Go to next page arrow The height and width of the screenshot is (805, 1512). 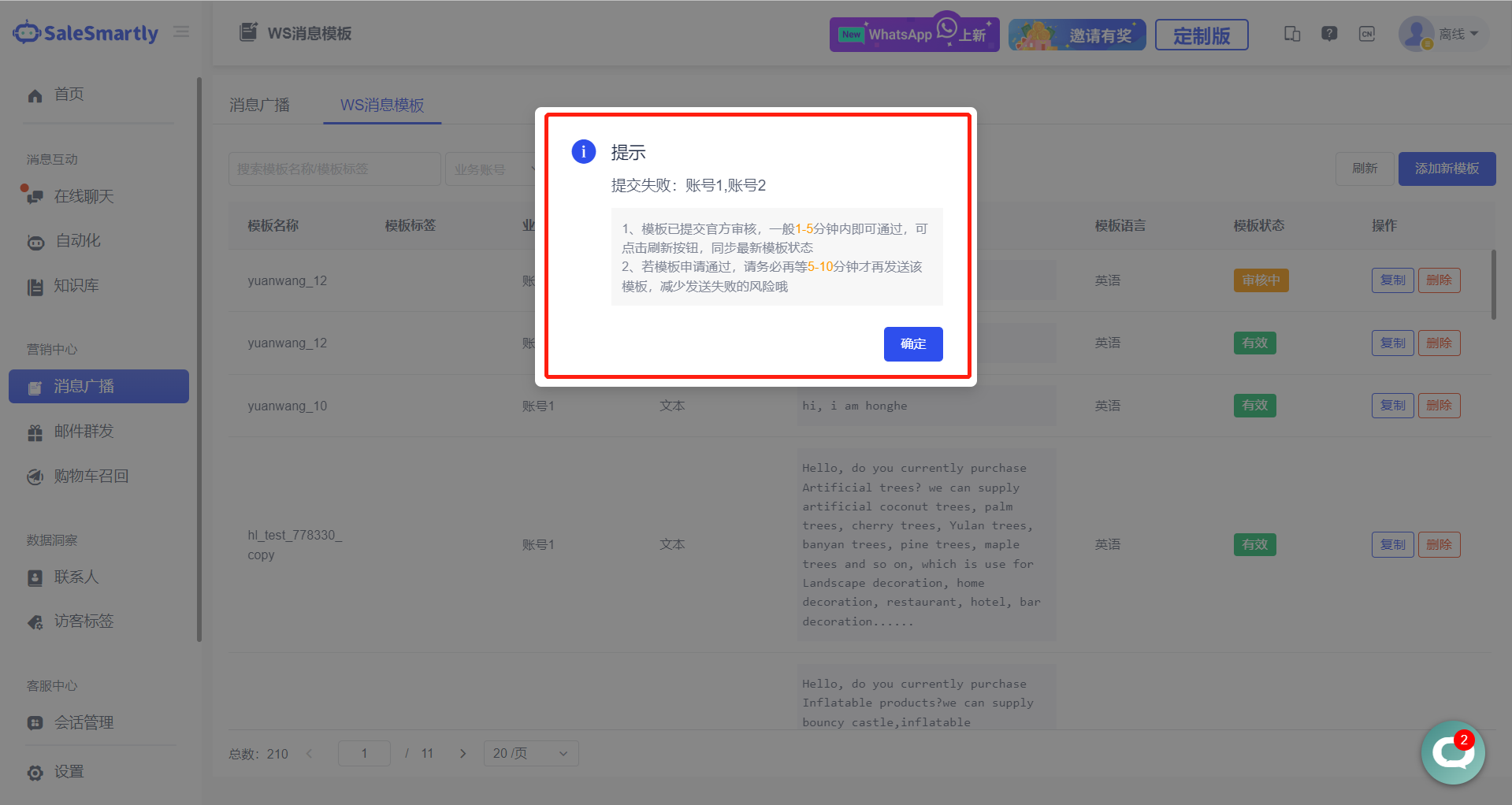pos(463,754)
